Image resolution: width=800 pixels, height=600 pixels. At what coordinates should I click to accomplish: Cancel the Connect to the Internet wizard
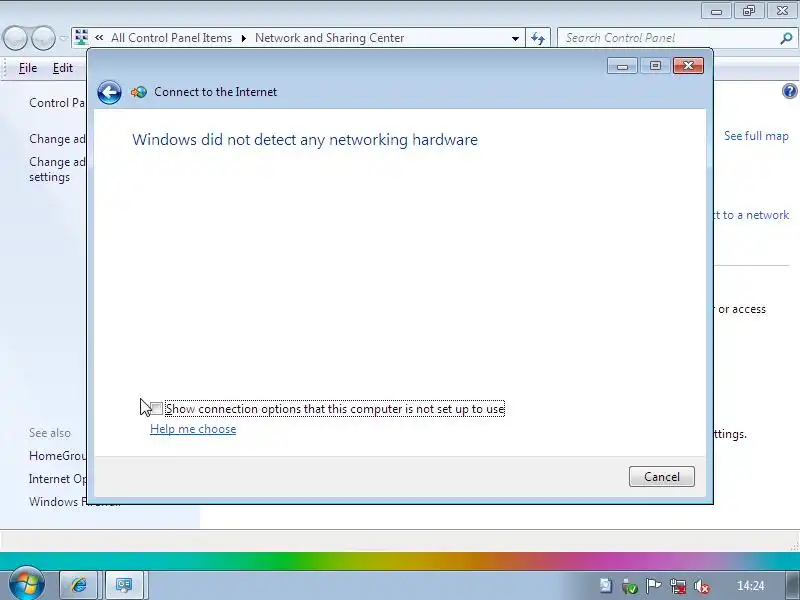(x=662, y=477)
